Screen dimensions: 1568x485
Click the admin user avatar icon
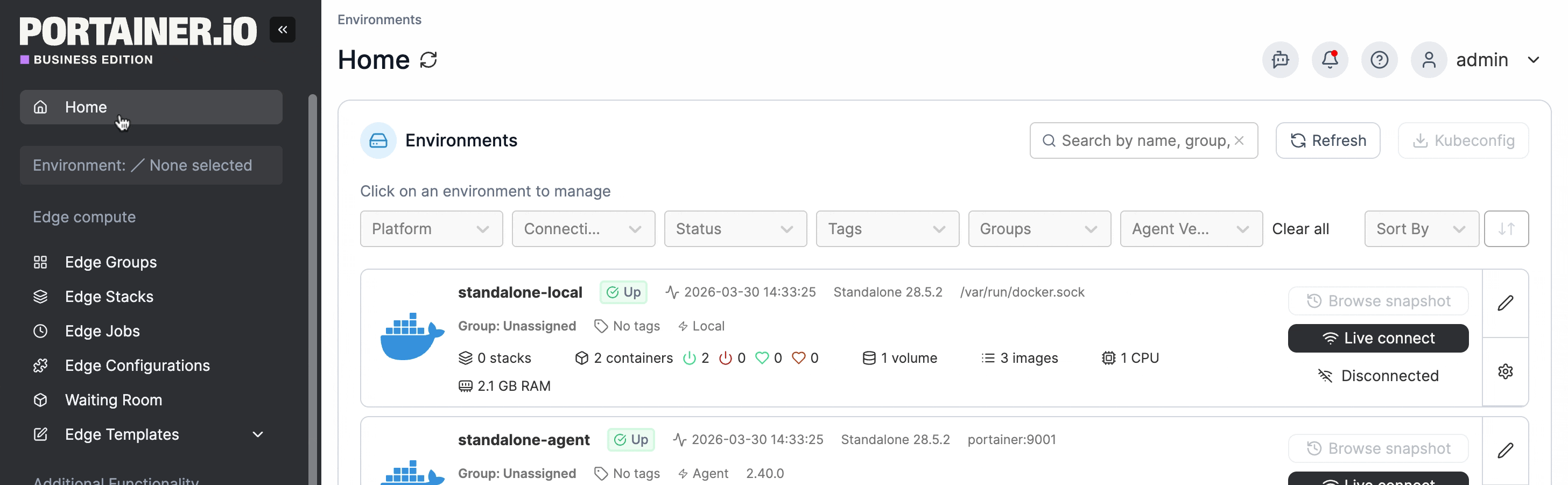pos(1429,60)
